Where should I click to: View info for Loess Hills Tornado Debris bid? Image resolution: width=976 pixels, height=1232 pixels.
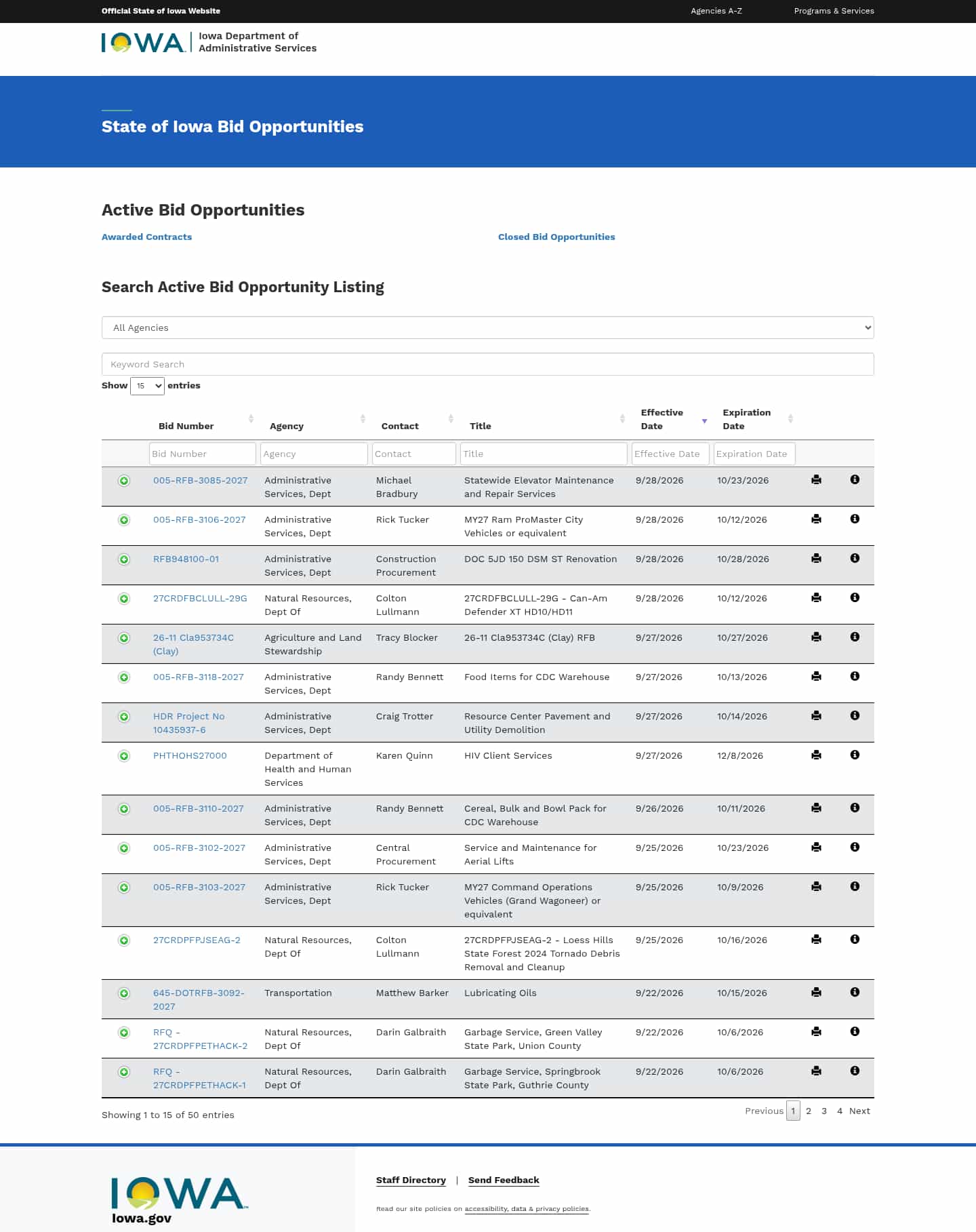(x=855, y=939)
